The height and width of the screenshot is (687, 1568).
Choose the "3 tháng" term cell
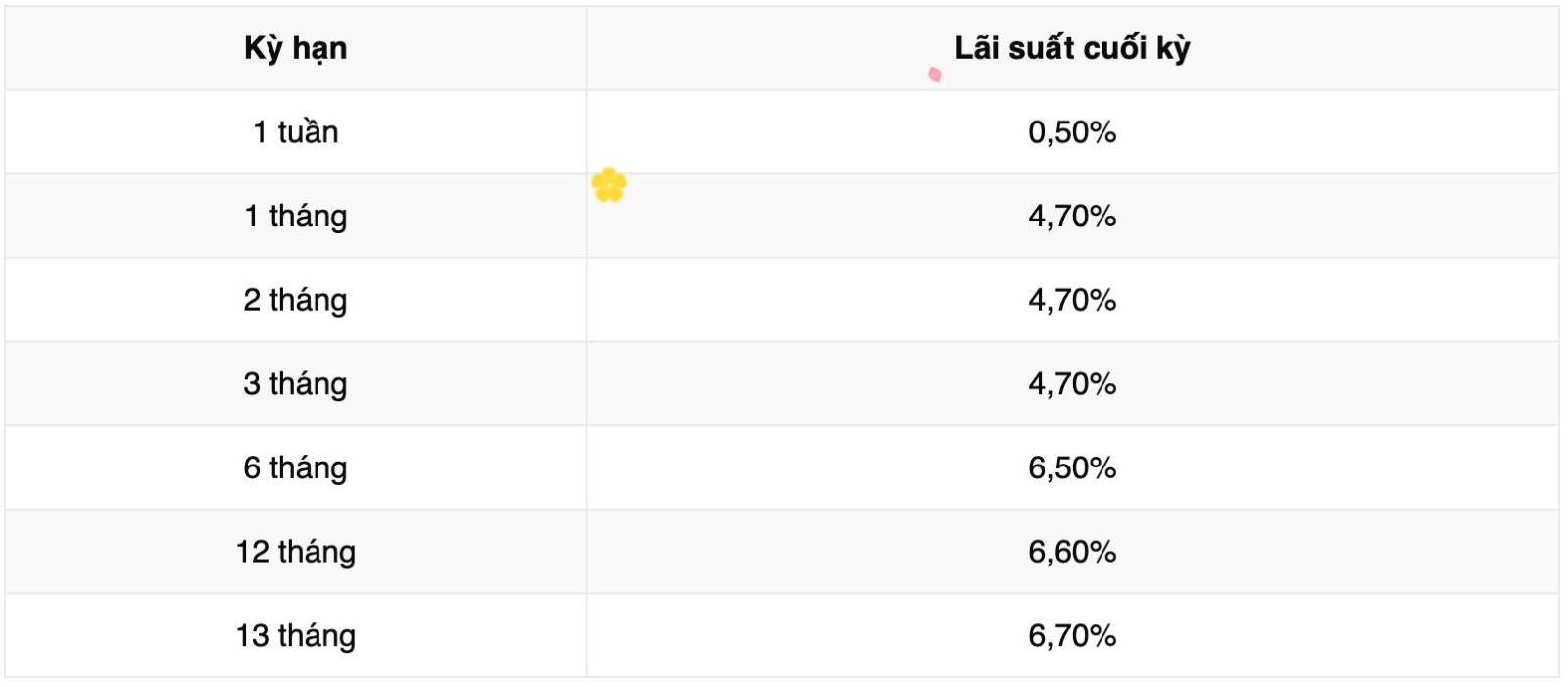coord(295,384)
